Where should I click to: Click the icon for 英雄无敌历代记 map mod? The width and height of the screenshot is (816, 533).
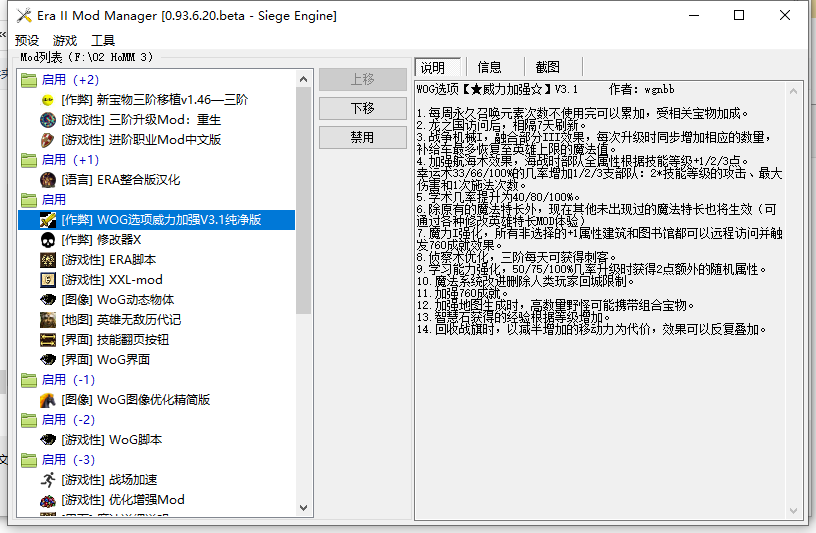click(47, 320)
